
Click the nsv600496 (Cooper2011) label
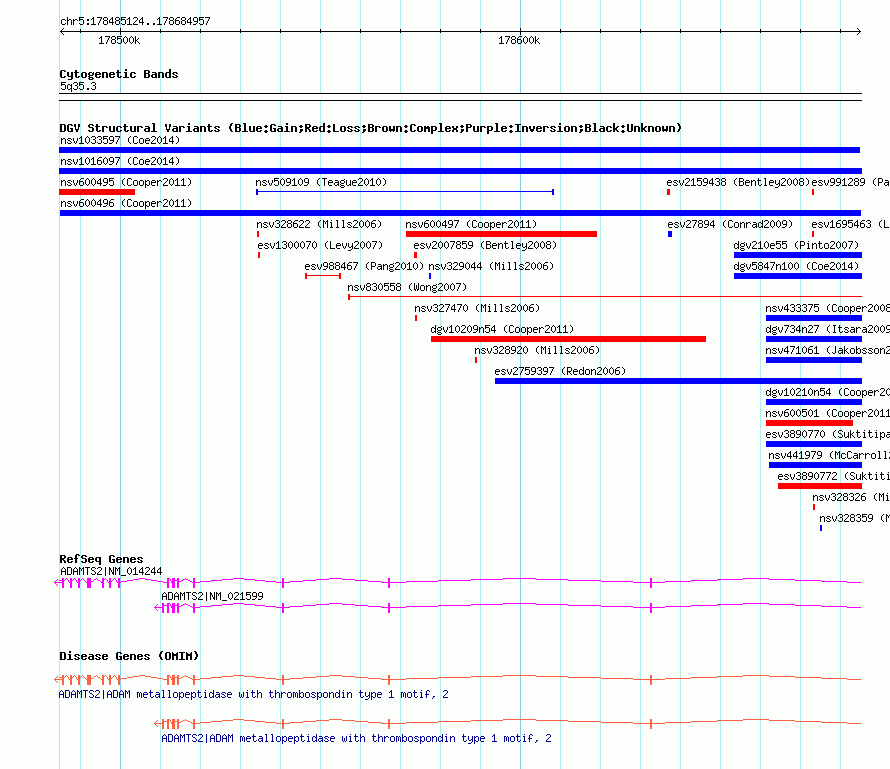pyautogui.click(x=126, y=203)
